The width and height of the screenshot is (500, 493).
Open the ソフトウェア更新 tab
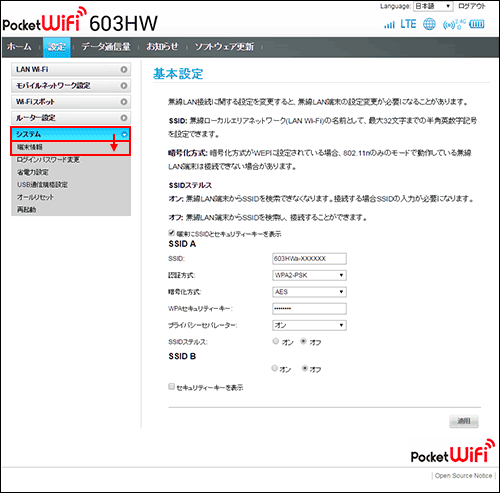(x=224, y=47)
